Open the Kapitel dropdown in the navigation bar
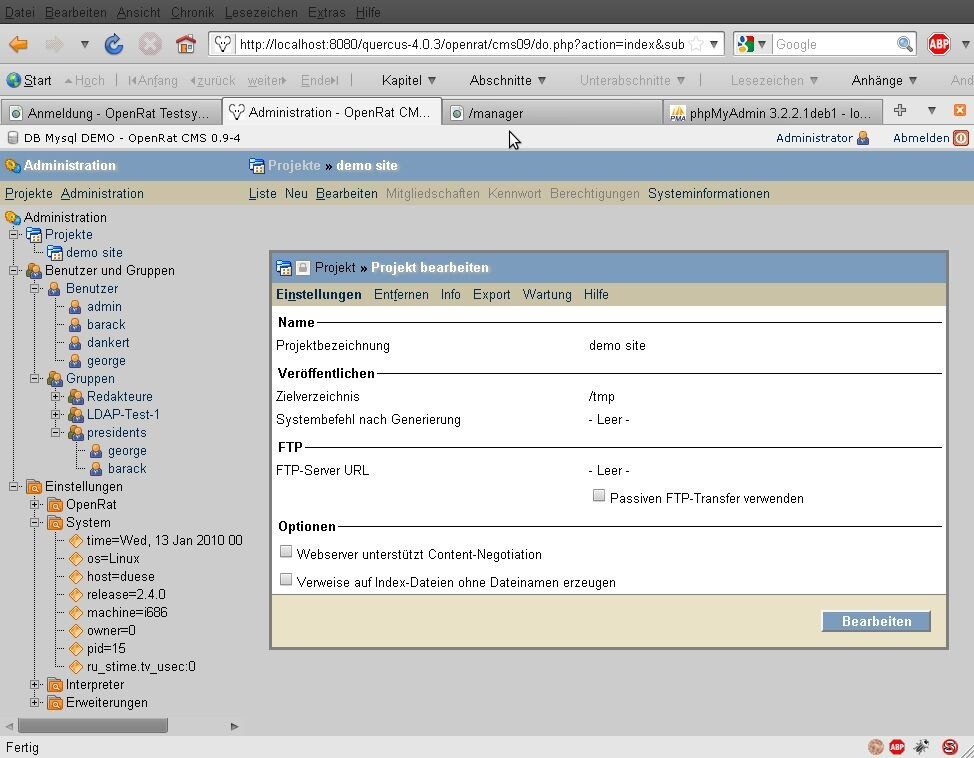Image resolution: width=974 pixels, height=758 pixels. [x=409, y=80]
